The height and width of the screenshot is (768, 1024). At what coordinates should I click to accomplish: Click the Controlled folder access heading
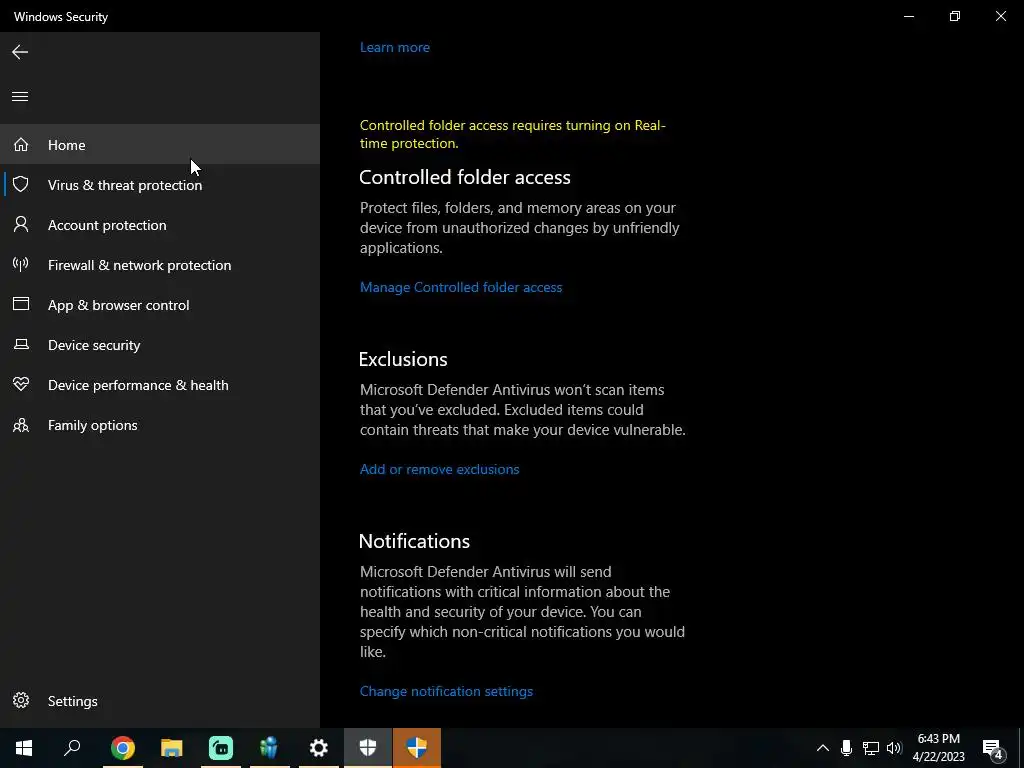(x=464, y=177)
